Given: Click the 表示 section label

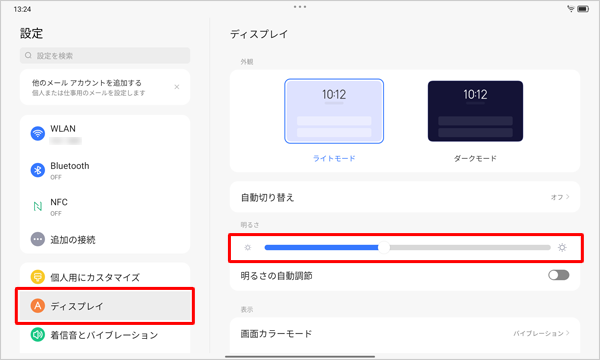Looking at the screenshot, I should click(x=247, y=310).
